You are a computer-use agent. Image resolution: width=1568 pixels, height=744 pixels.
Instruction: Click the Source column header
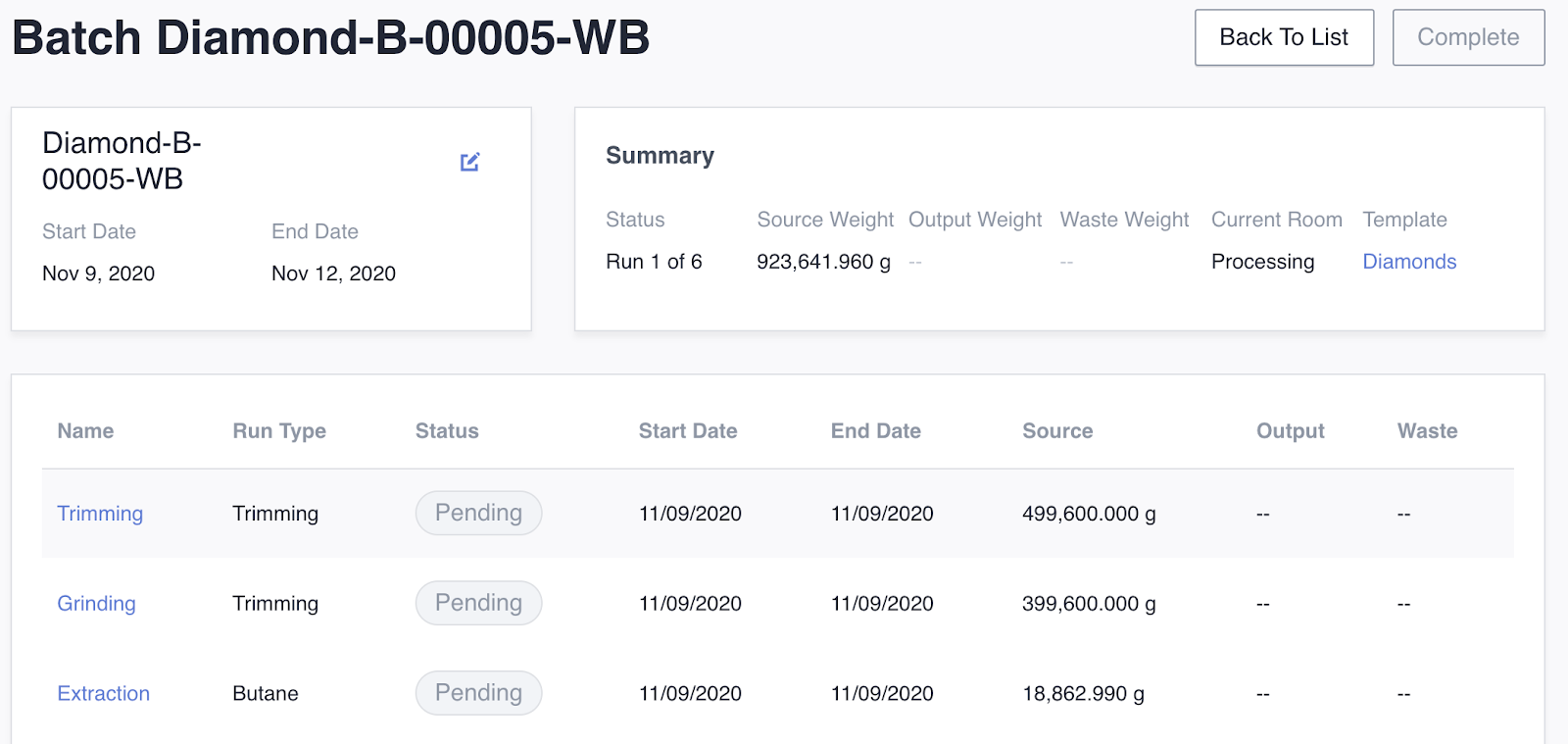pos(1057,431)
